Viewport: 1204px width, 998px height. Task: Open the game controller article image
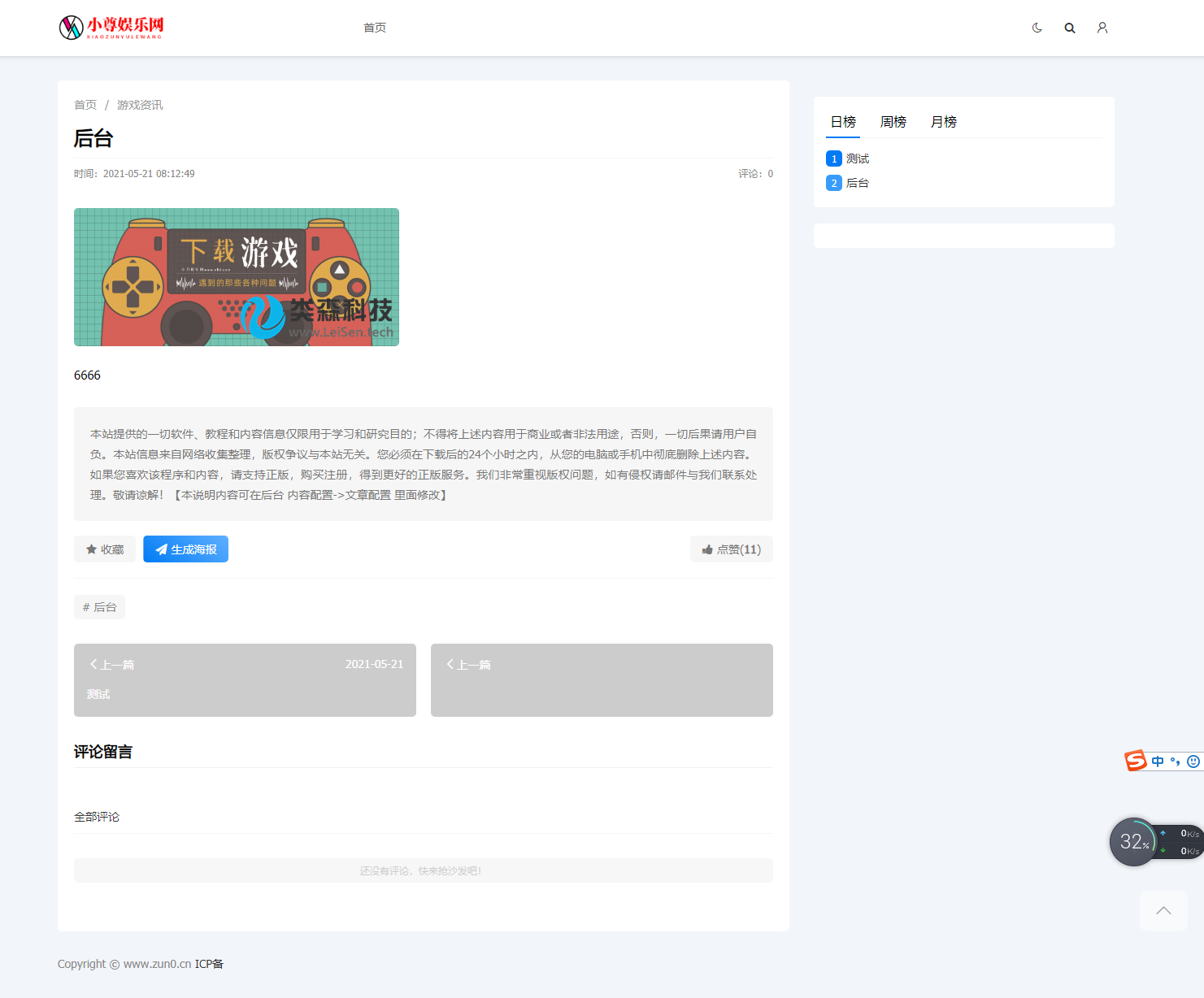[237, 277]
